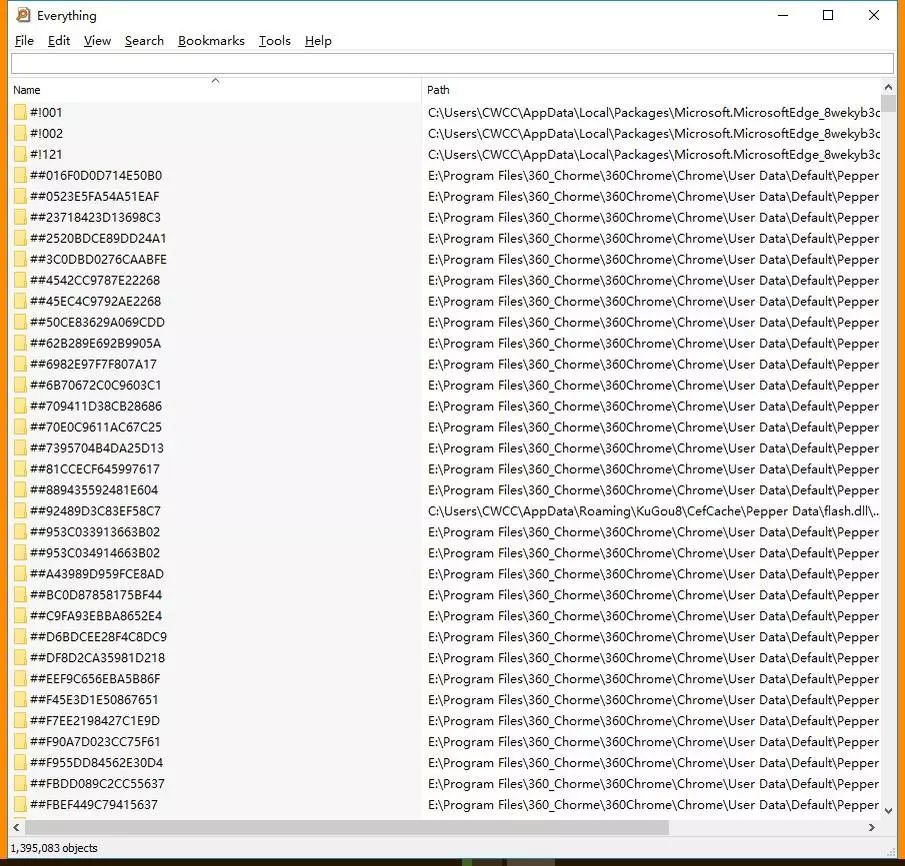Select folder name ##D6BDCEE28F4C8DC9
Image resolution: width=905 pixels, height=866 pixels.
[x=98, y=637]
